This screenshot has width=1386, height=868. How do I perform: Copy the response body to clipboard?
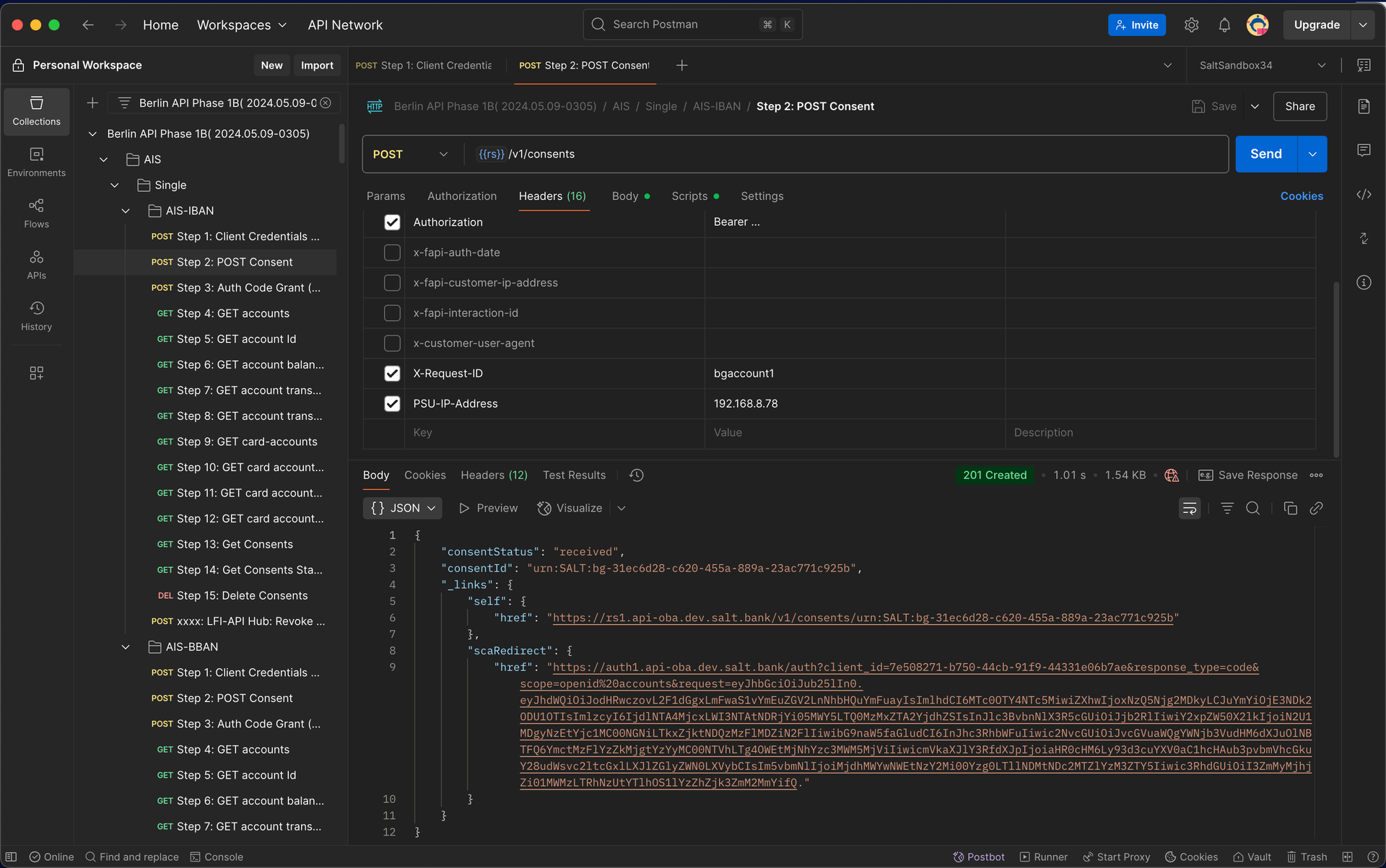1291,508
